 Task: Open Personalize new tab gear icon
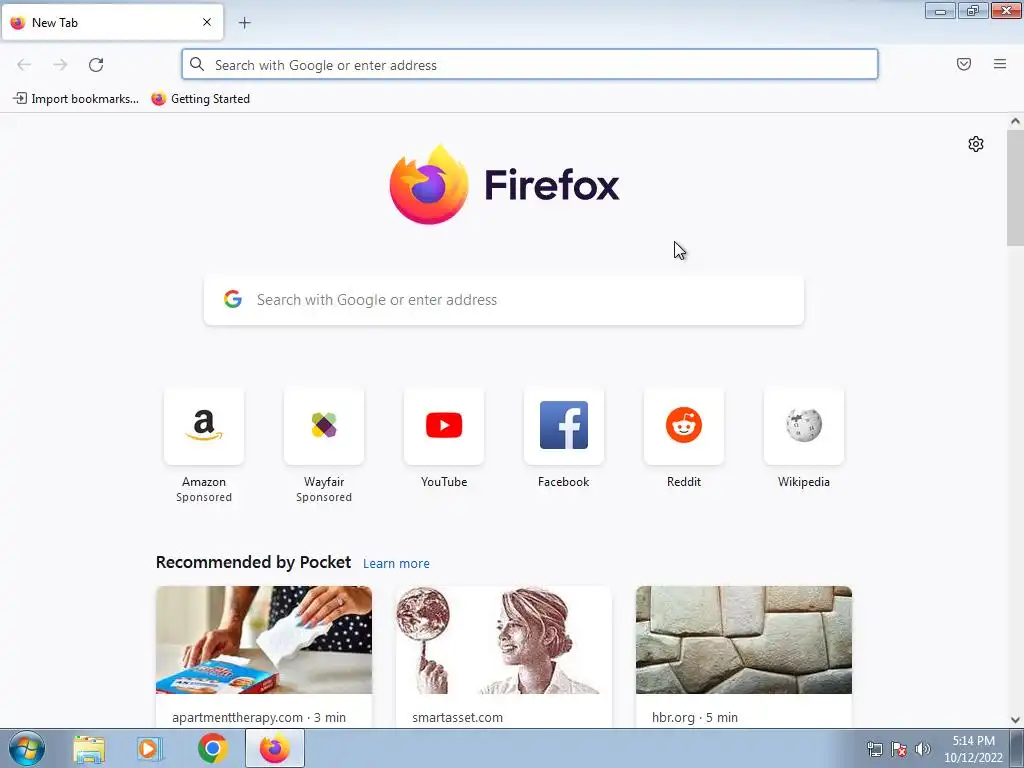tap(976, 144)
